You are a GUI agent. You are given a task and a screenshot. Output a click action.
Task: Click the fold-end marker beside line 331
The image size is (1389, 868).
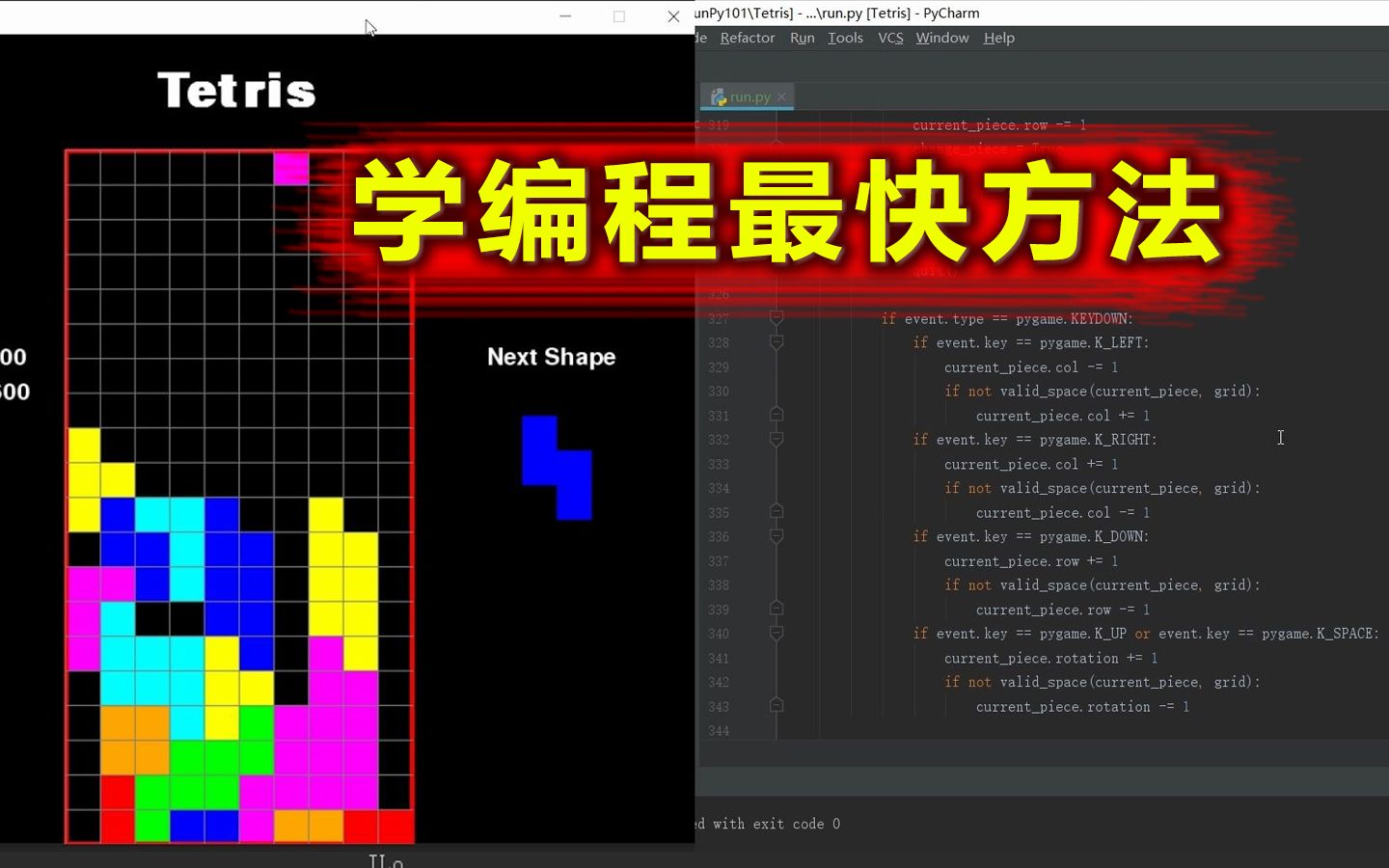(x=776, y=415)
